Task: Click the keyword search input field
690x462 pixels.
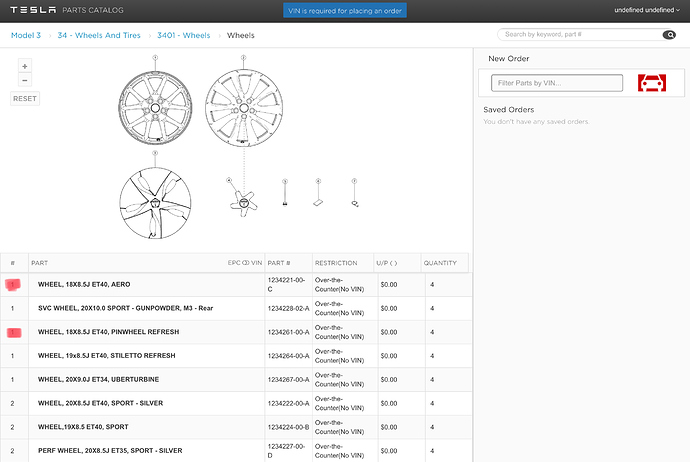Action: coord(580,34)
